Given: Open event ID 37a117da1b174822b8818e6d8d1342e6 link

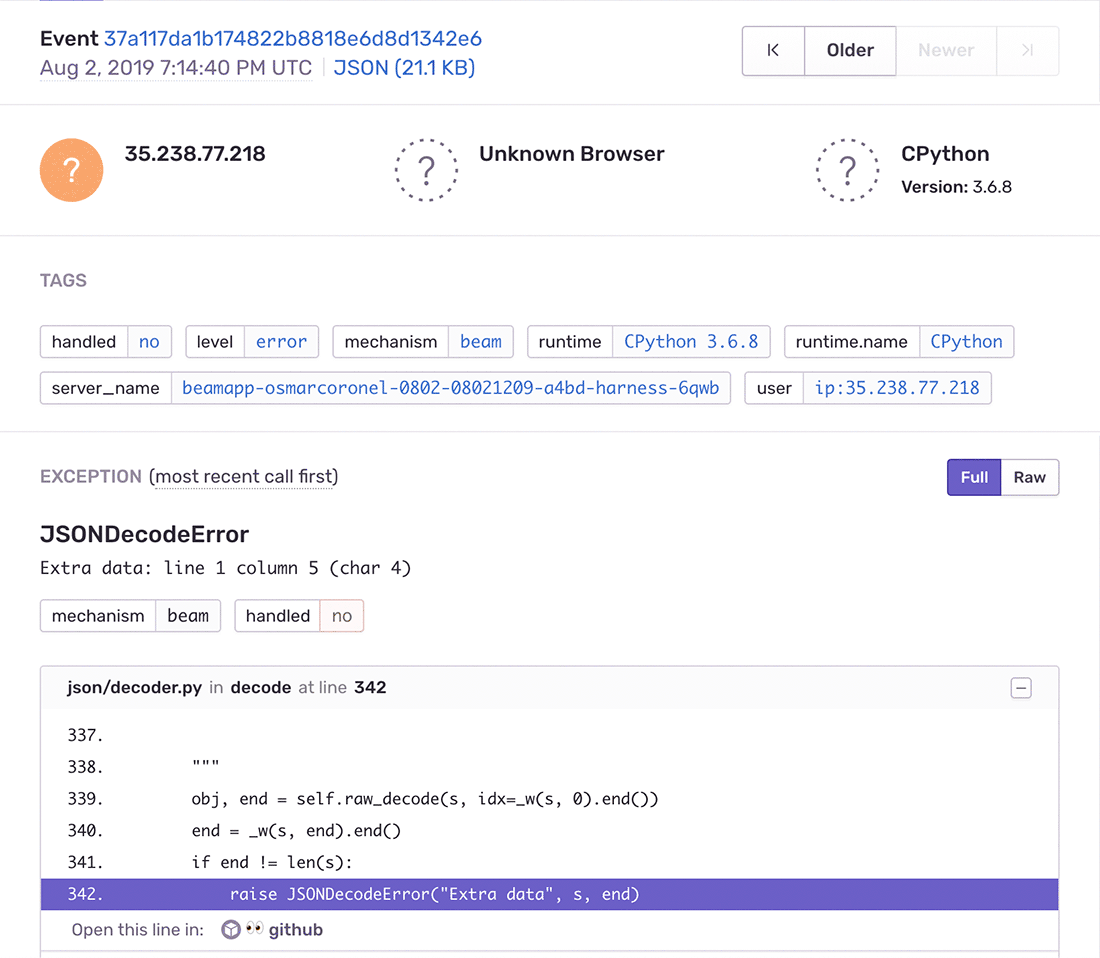Looking at the screenshot, I should [293, 39].
